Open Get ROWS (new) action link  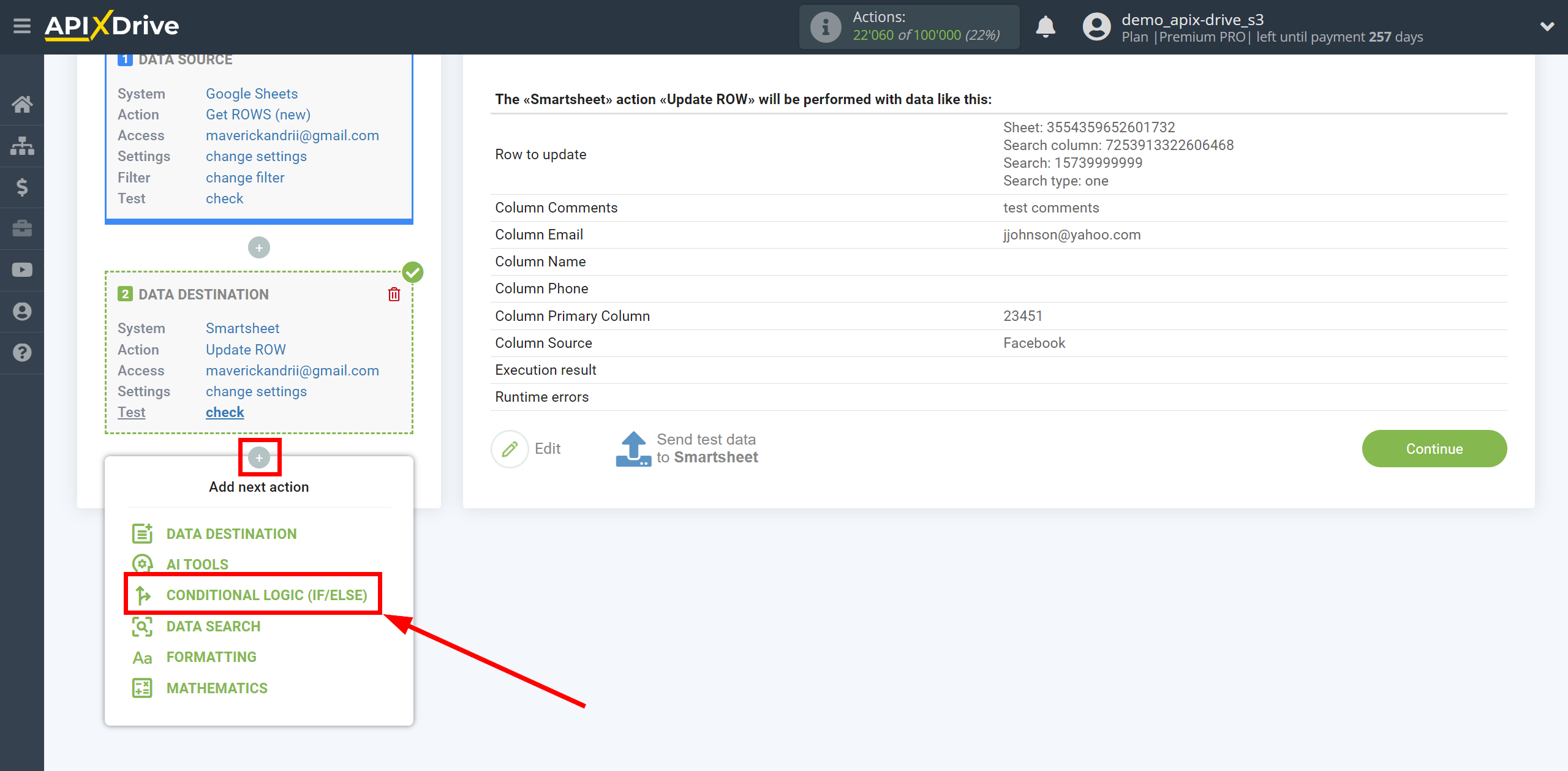coord(258,115)
